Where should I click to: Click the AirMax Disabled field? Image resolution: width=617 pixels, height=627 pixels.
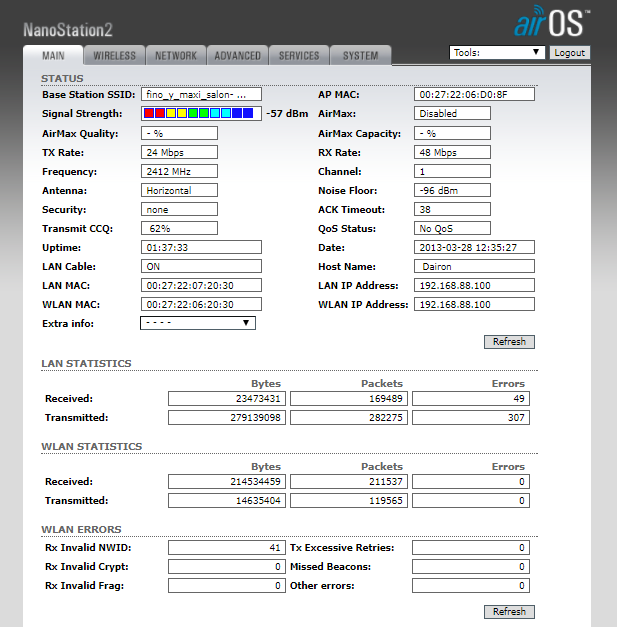pyautogui.click(x=452, y=113)
